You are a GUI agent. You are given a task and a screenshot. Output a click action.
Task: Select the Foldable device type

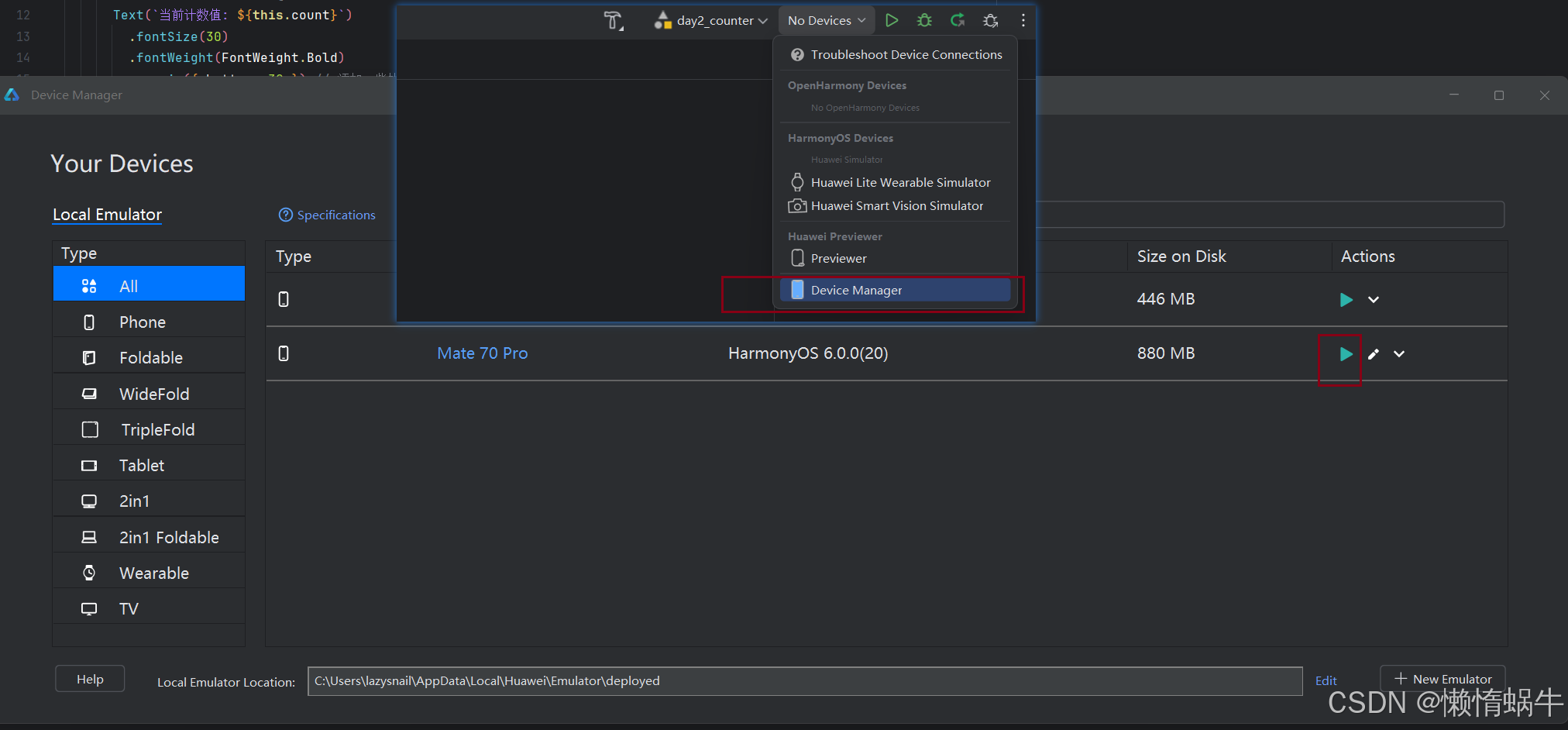point(149,357)
